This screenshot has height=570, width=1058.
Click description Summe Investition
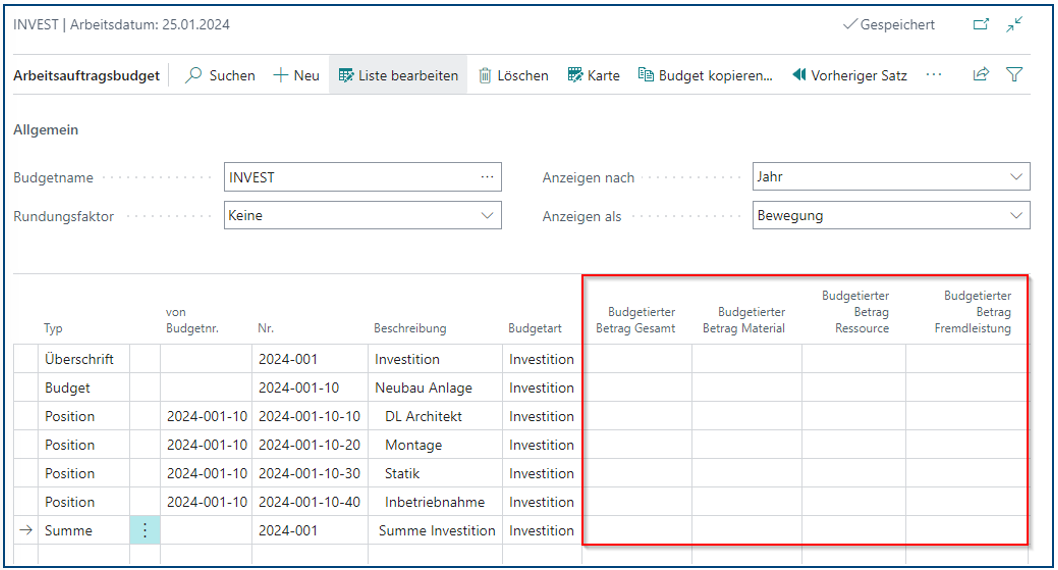437,530
